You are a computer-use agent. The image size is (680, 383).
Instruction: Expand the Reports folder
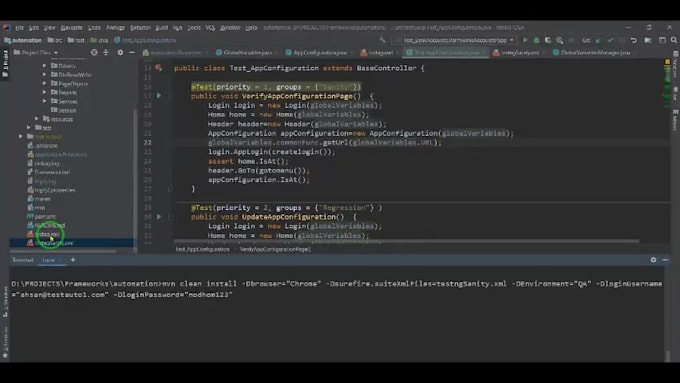click(45, 92)
